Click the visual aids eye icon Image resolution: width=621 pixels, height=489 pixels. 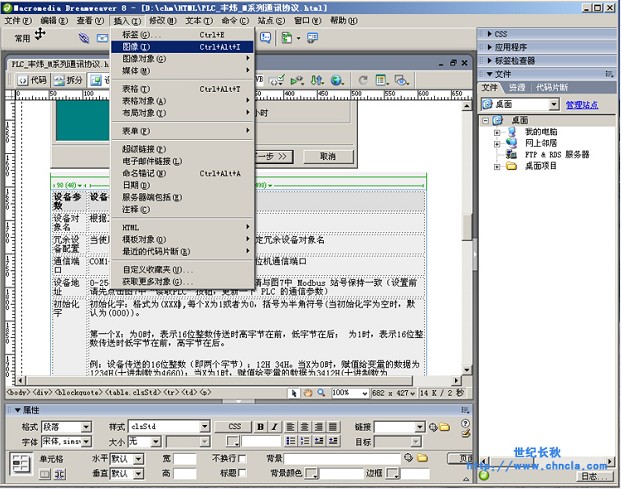(402, 80)
